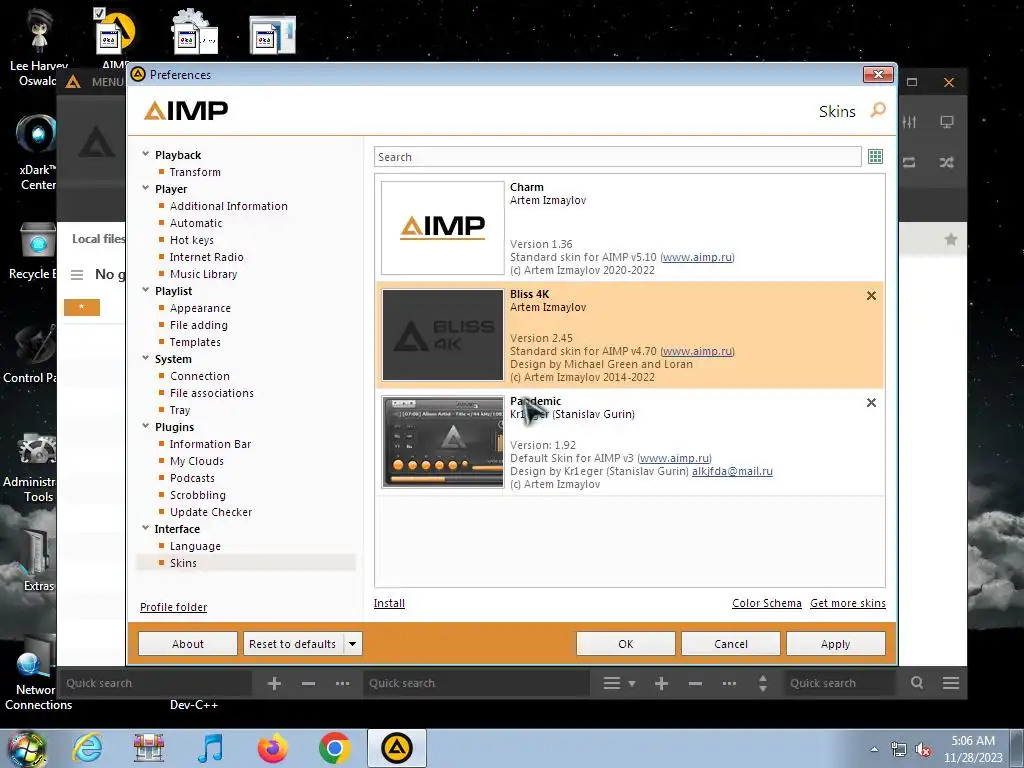Screen dimensions: 1024x768
Task: Switch skin list view with grid icon
Action: pyautogui.click(x=875, y=157)
